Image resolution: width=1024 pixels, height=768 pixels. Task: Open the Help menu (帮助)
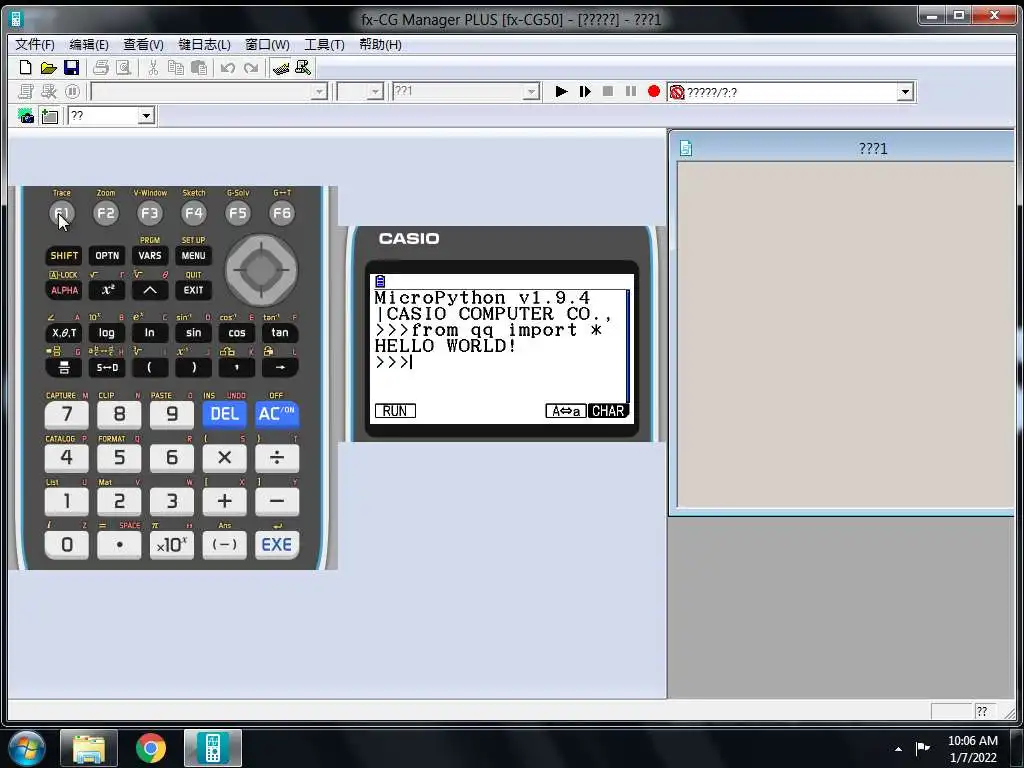coord(380,44)
